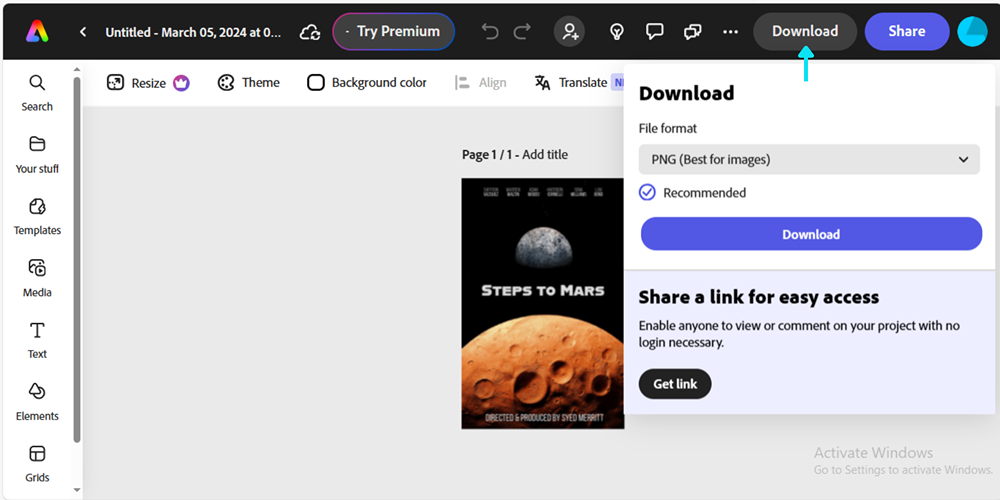Click the project title Untitled - March 05
This screenshot has height=500, width=1000.
(193, 32)
